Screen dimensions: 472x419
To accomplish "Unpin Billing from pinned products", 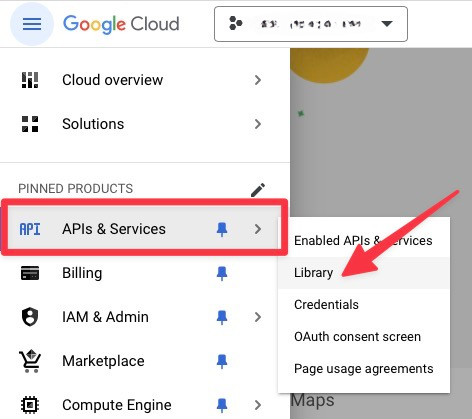I will 222,274.
